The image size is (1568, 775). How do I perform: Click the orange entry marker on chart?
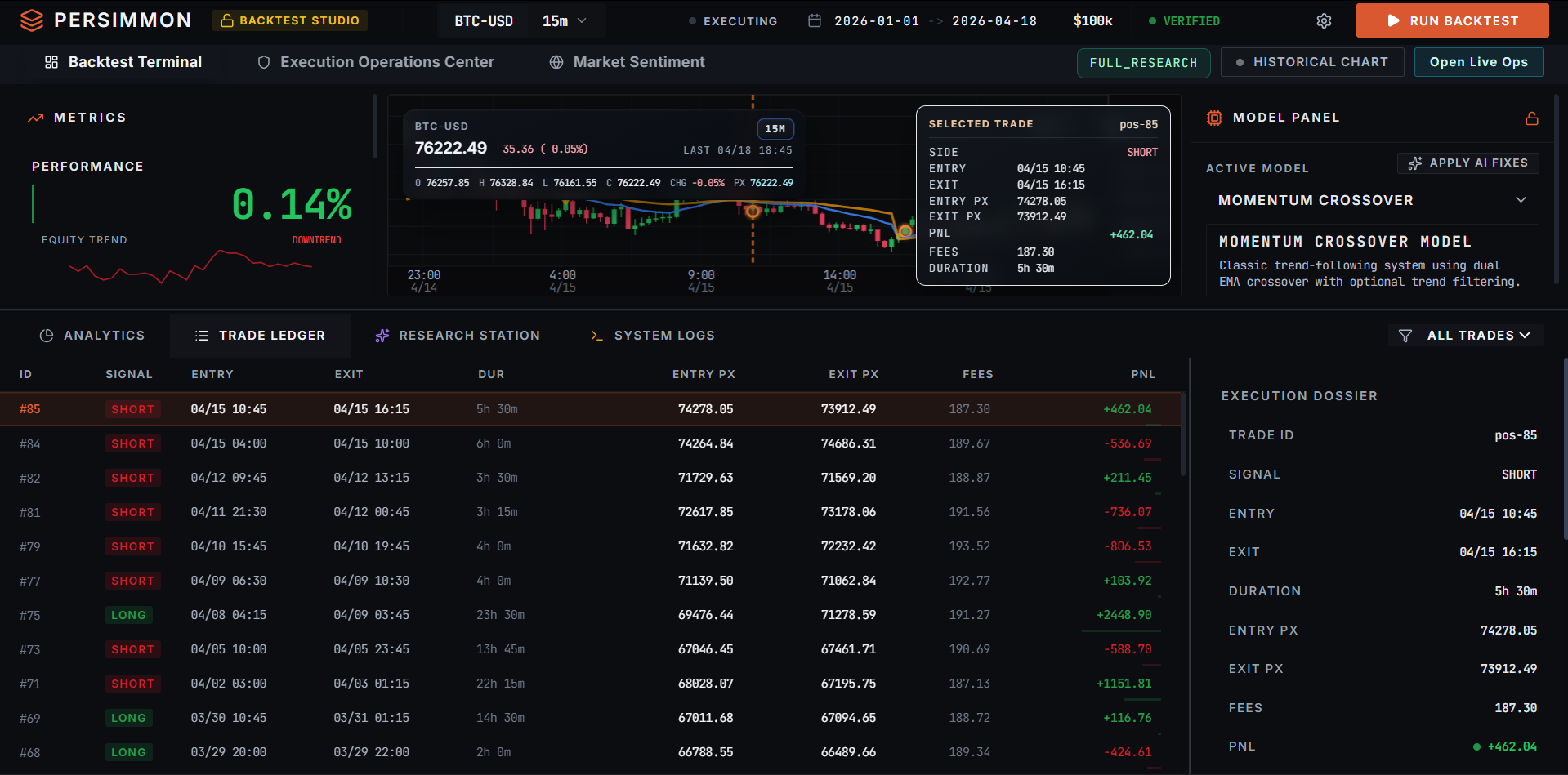(753, 212)
